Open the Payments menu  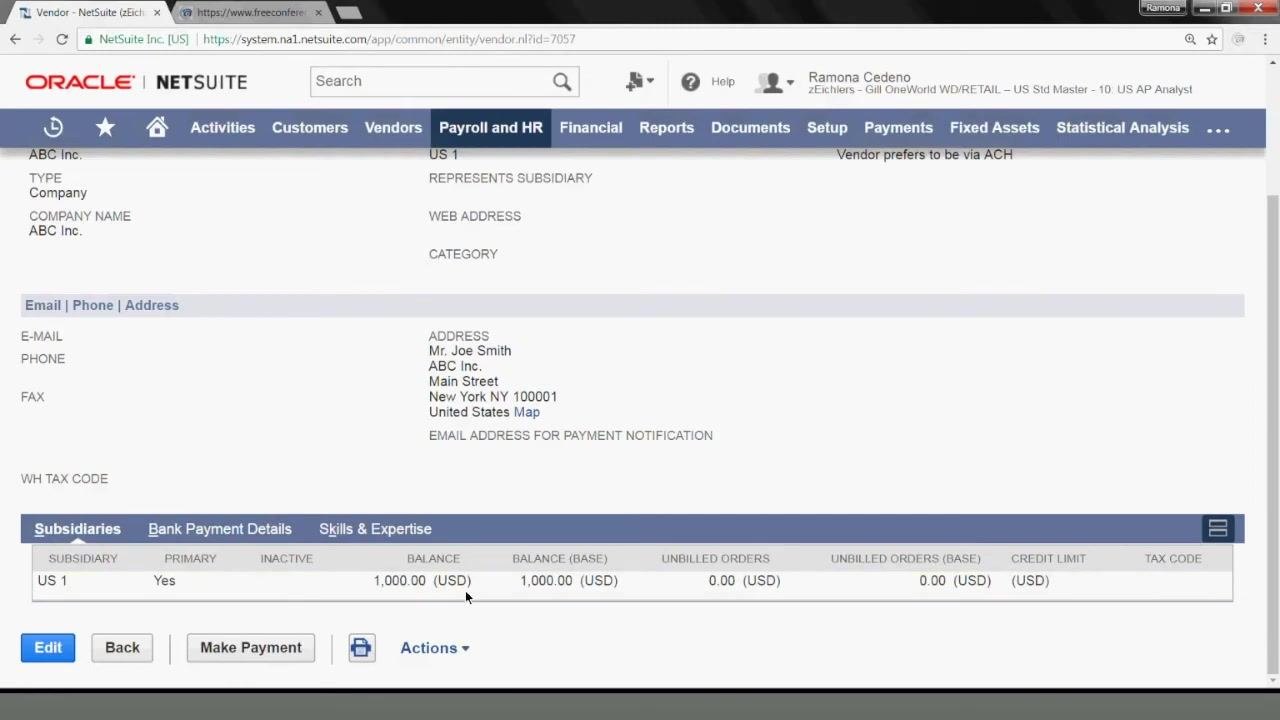coord(899,128)
